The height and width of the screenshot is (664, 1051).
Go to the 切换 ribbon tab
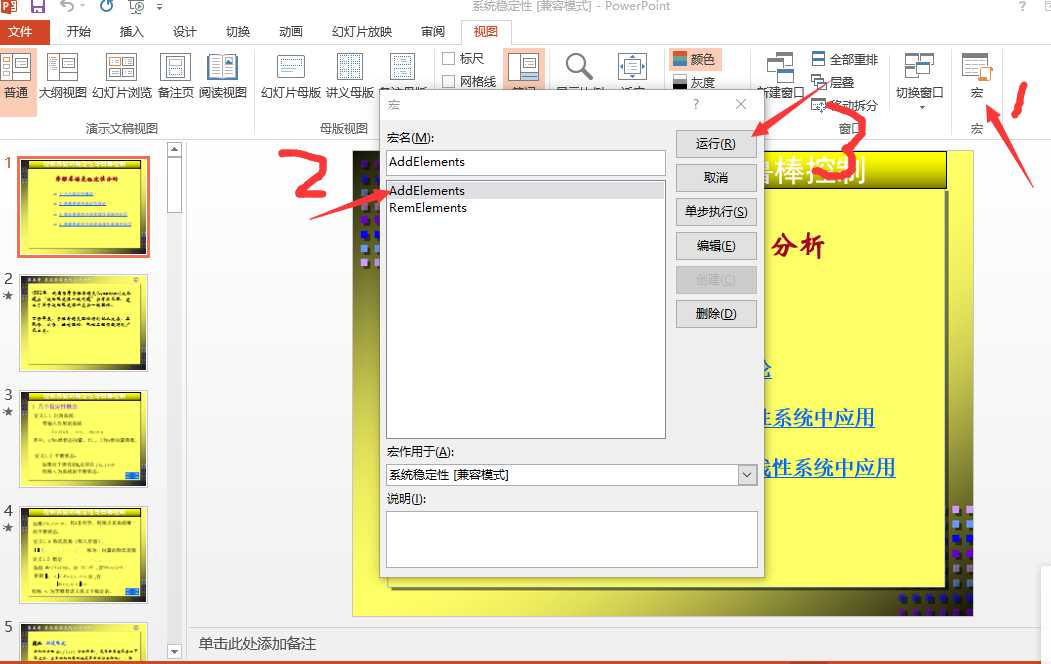pyautogui.click(x=238, y=31)
